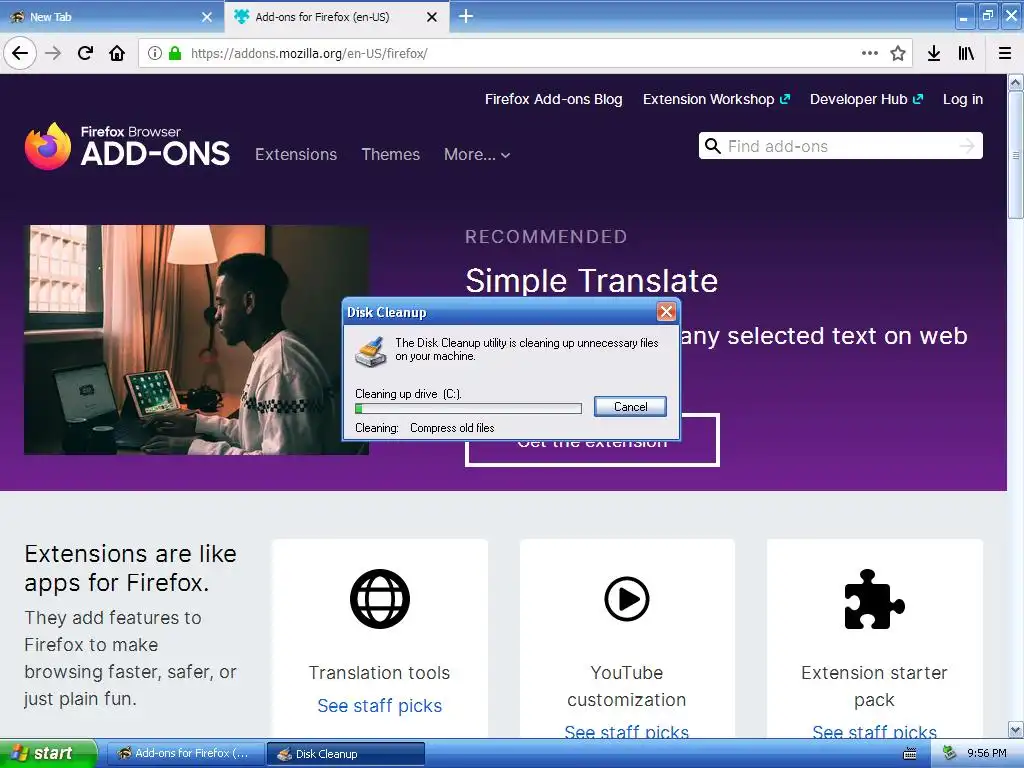This screenshot has height=768, width=1024.
Task: Submit search with the arrow in Find add-ons
Action: coord(967,146)
